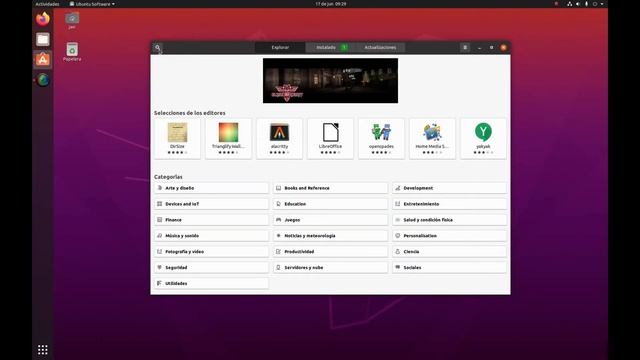Image resolution: width=640 pixels, height=360 pixels.
Task: Choose the Seguridad category
Action: point(211,268)
